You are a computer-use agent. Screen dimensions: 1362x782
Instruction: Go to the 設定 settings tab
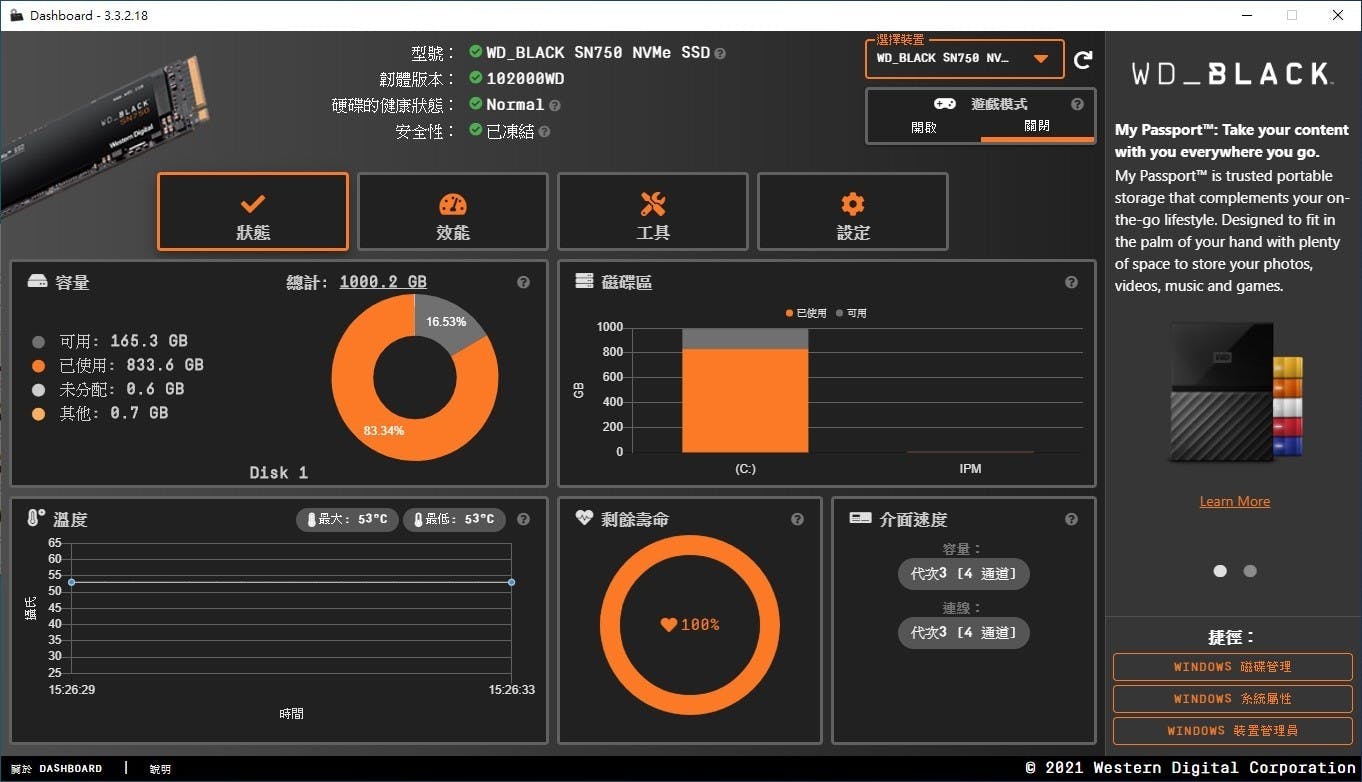tap(853, 212)
